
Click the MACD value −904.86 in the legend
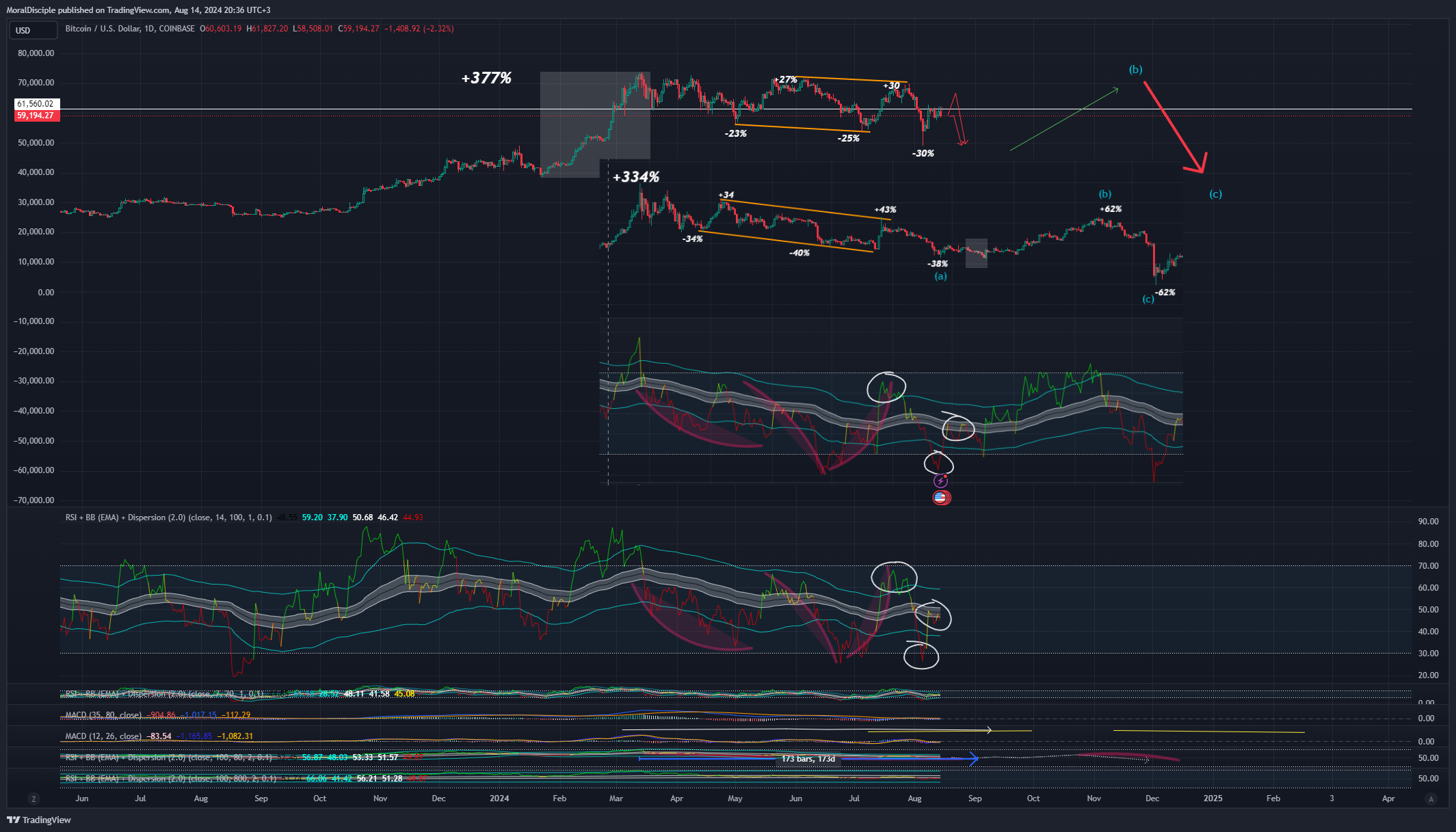pyautogui.click(x=161, y=715)
